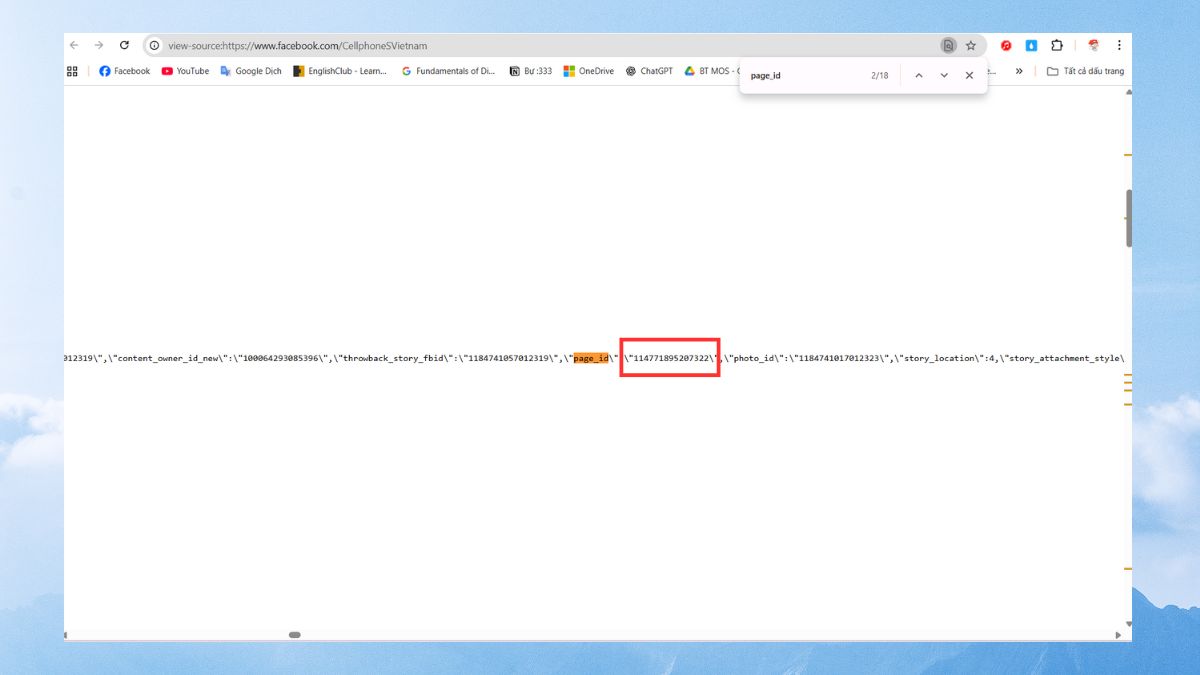The width and height of the screenshot is (1200, 675).
Task: Open the blue download extension icon
Action: (1031, 45)
